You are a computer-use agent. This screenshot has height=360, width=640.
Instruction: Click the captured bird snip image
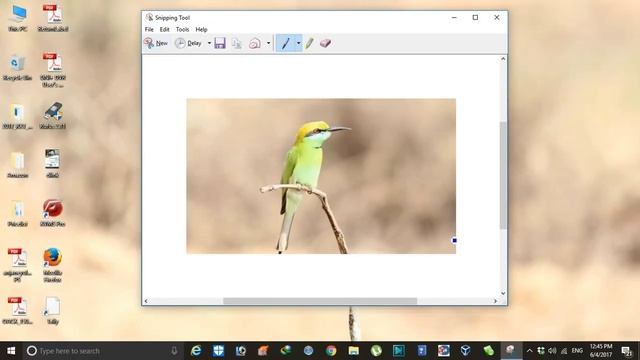click(321, 176)
